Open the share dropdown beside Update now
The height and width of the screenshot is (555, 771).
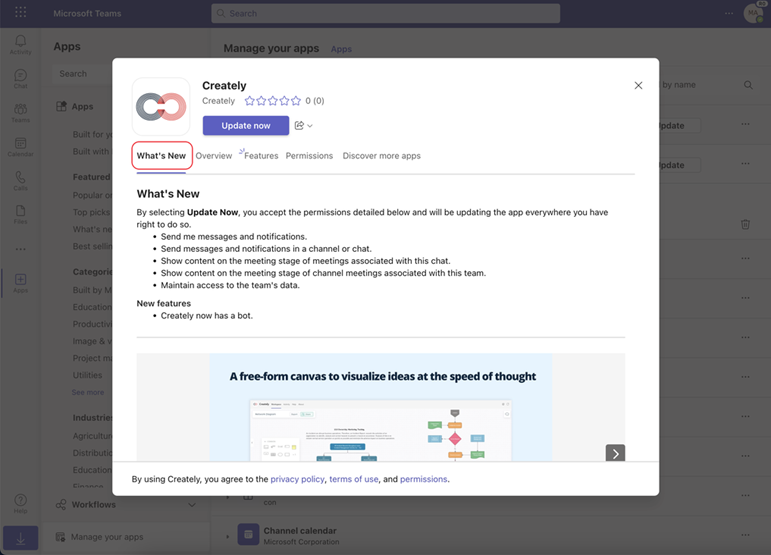coord(303,126)
